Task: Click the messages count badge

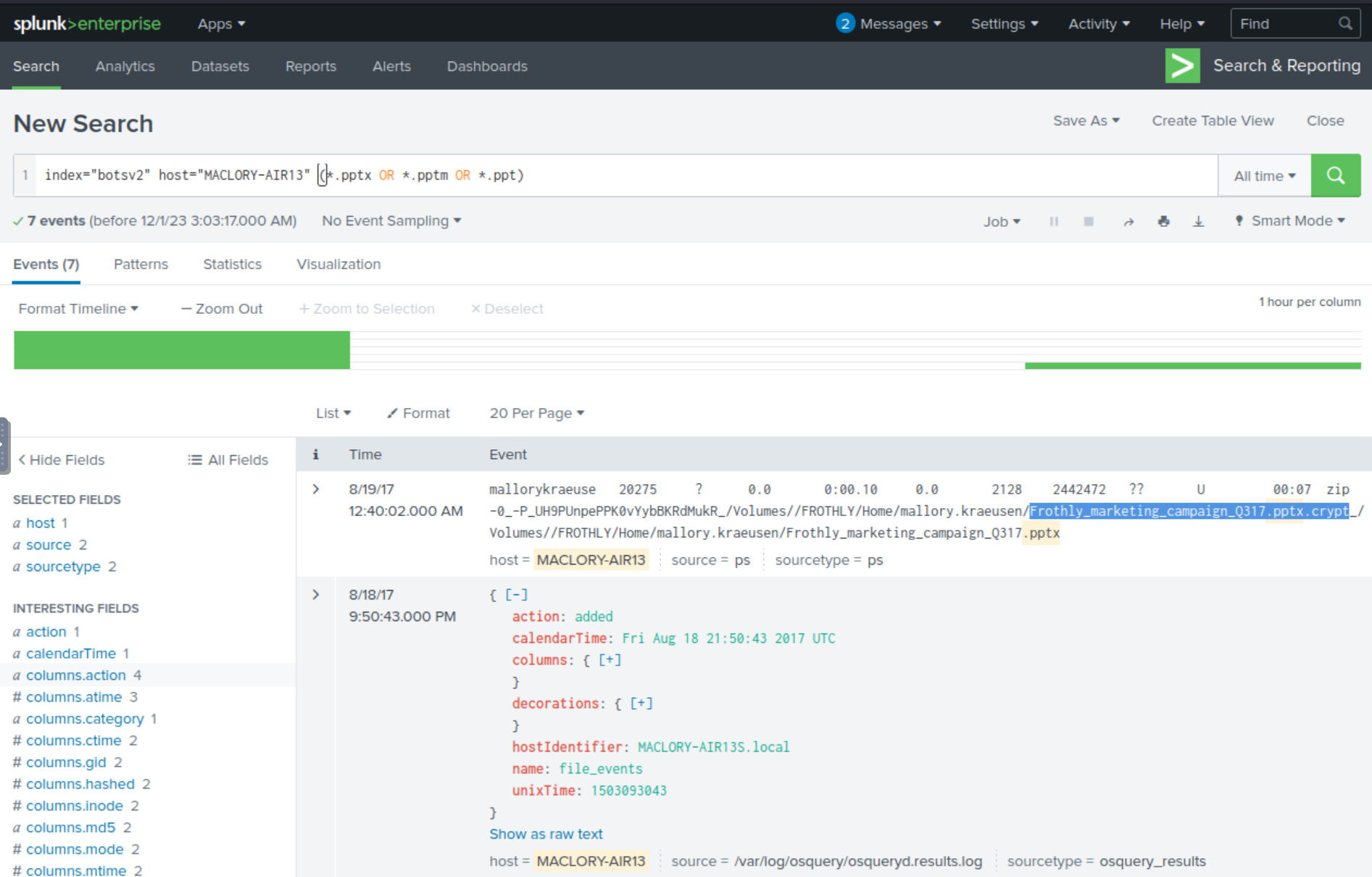Action: [845, 24]
